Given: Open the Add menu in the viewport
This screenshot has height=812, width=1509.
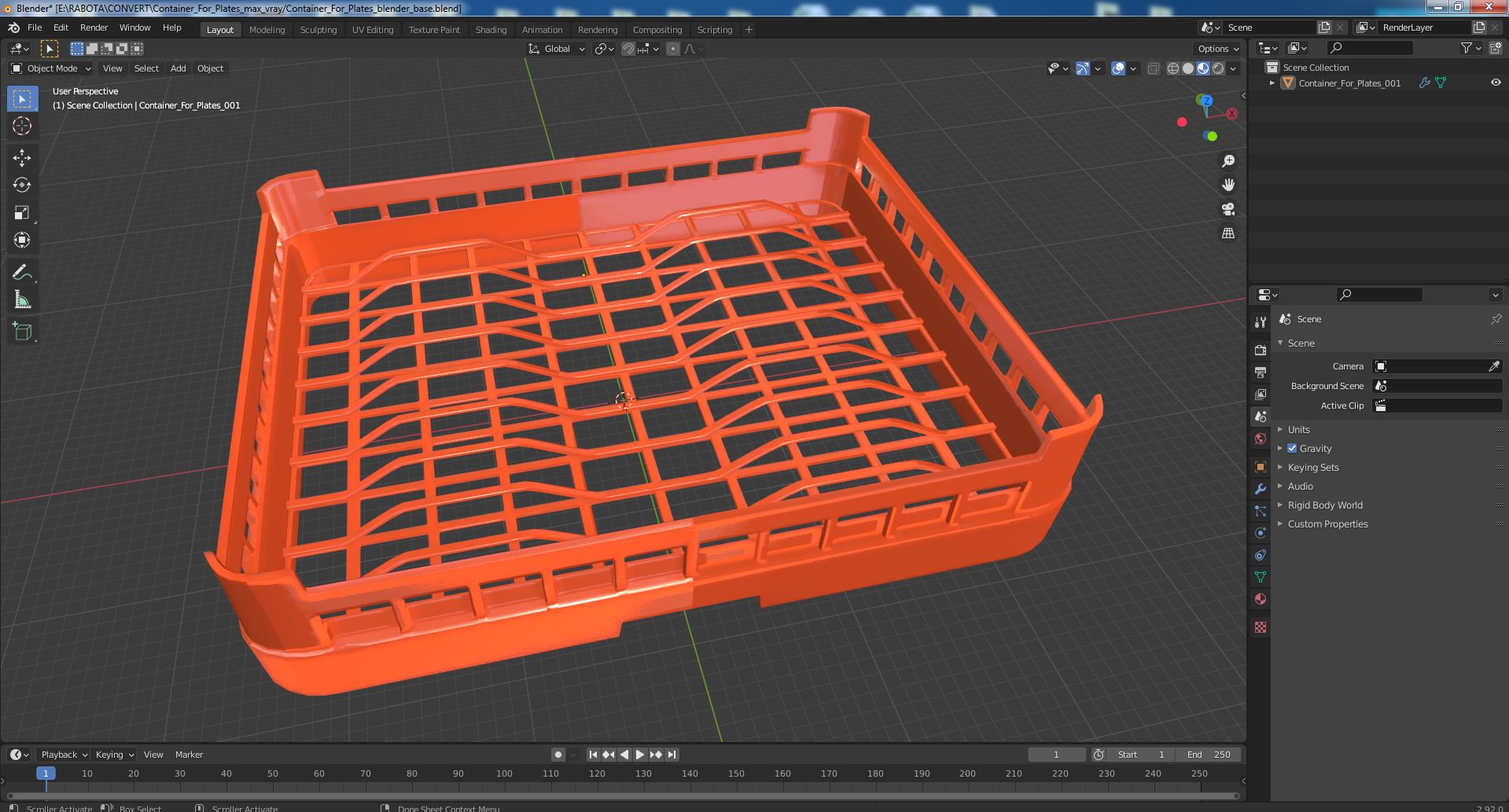Looking at the screenshot, I should 179,68.
